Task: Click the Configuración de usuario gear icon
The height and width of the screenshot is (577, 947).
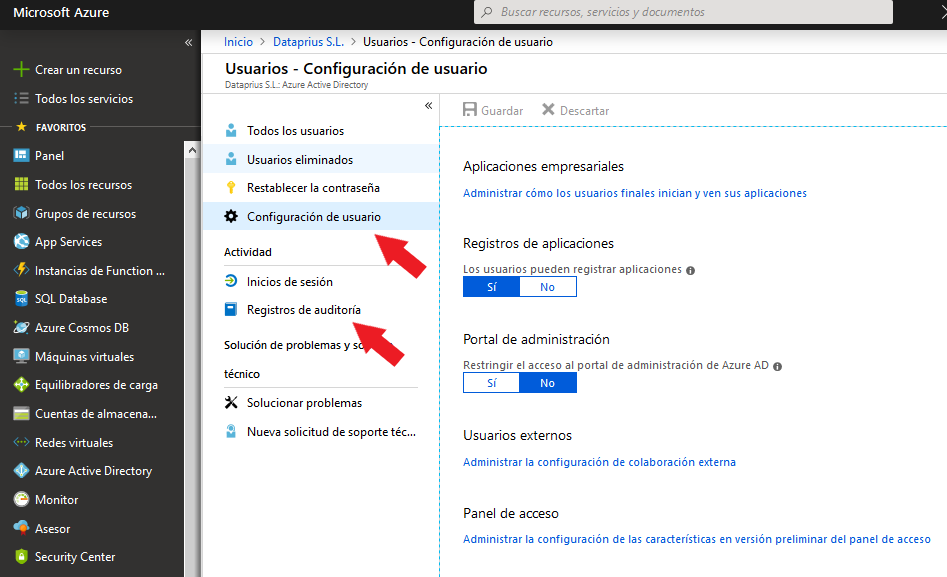Action: tap(231, 216)
